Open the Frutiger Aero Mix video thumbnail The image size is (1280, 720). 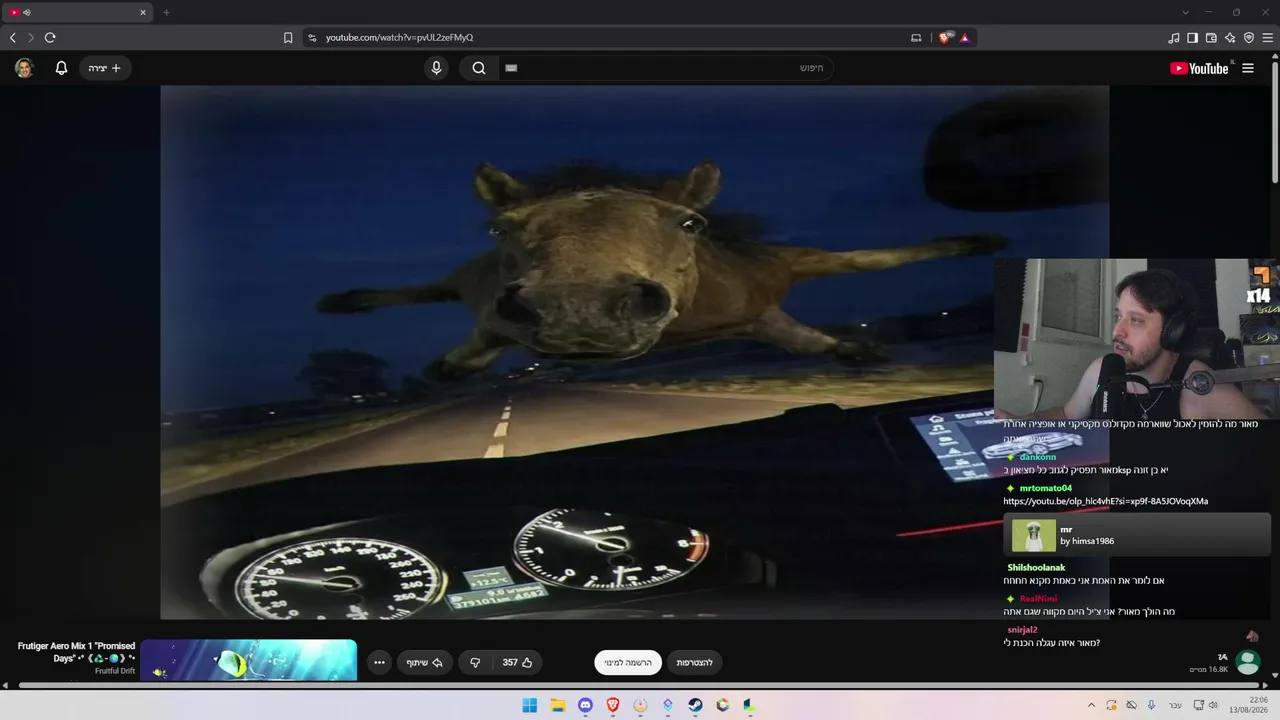[249, 660]
